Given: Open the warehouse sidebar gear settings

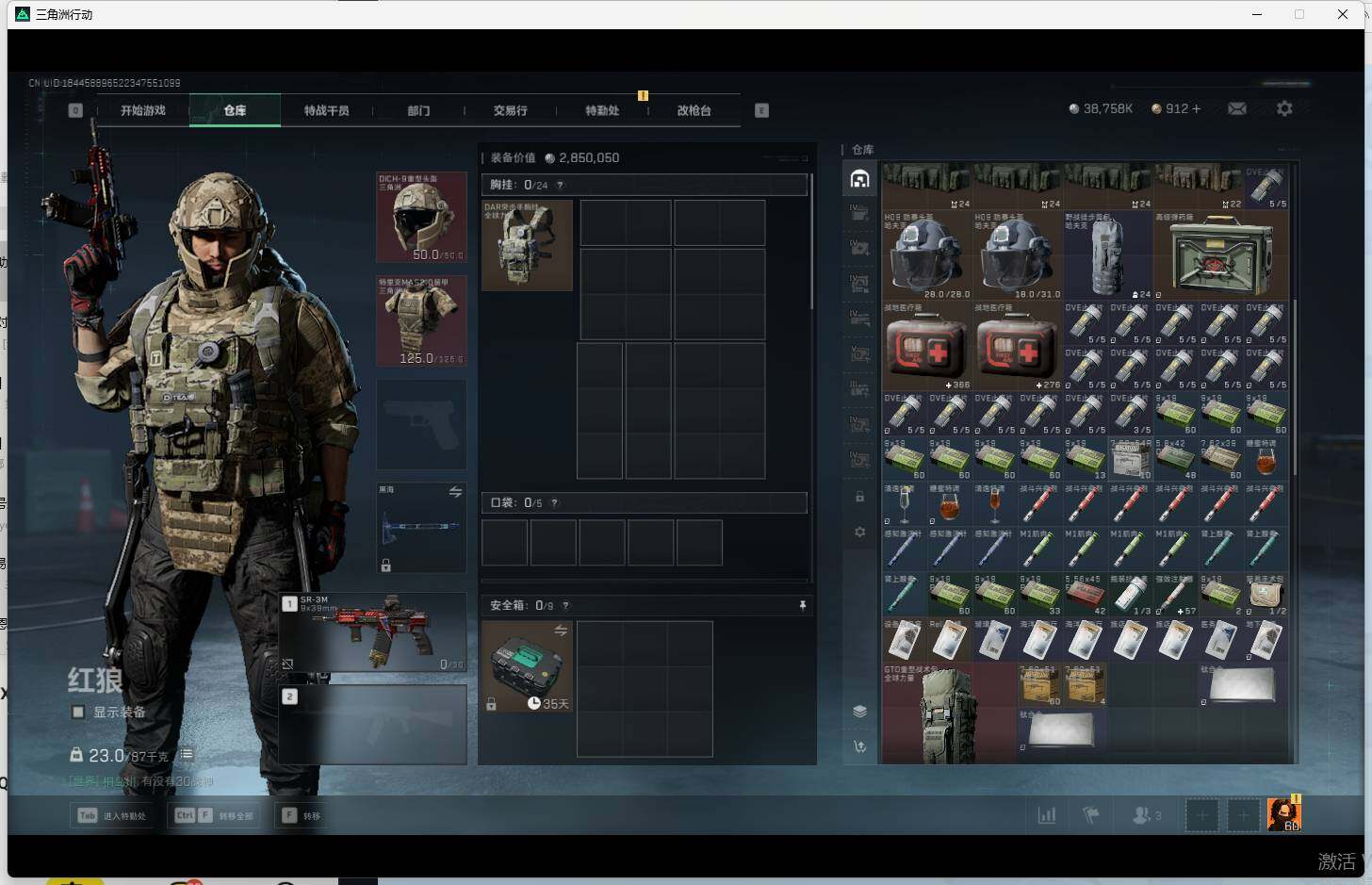Looking at the screenshot, I should 859,533.
